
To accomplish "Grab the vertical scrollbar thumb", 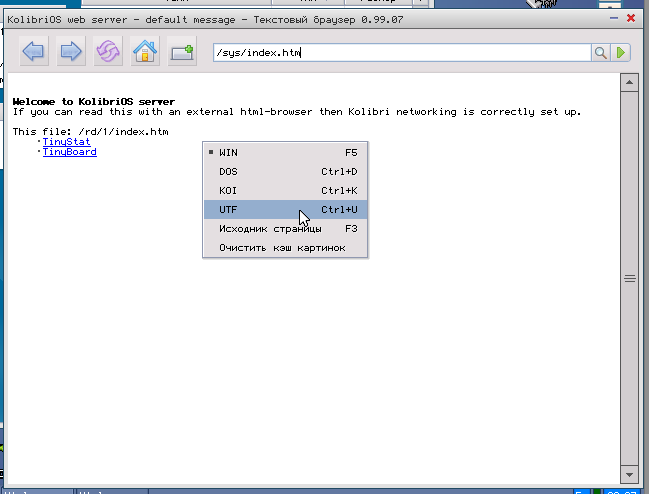I will pyautogui.click(x=630, y=279).
